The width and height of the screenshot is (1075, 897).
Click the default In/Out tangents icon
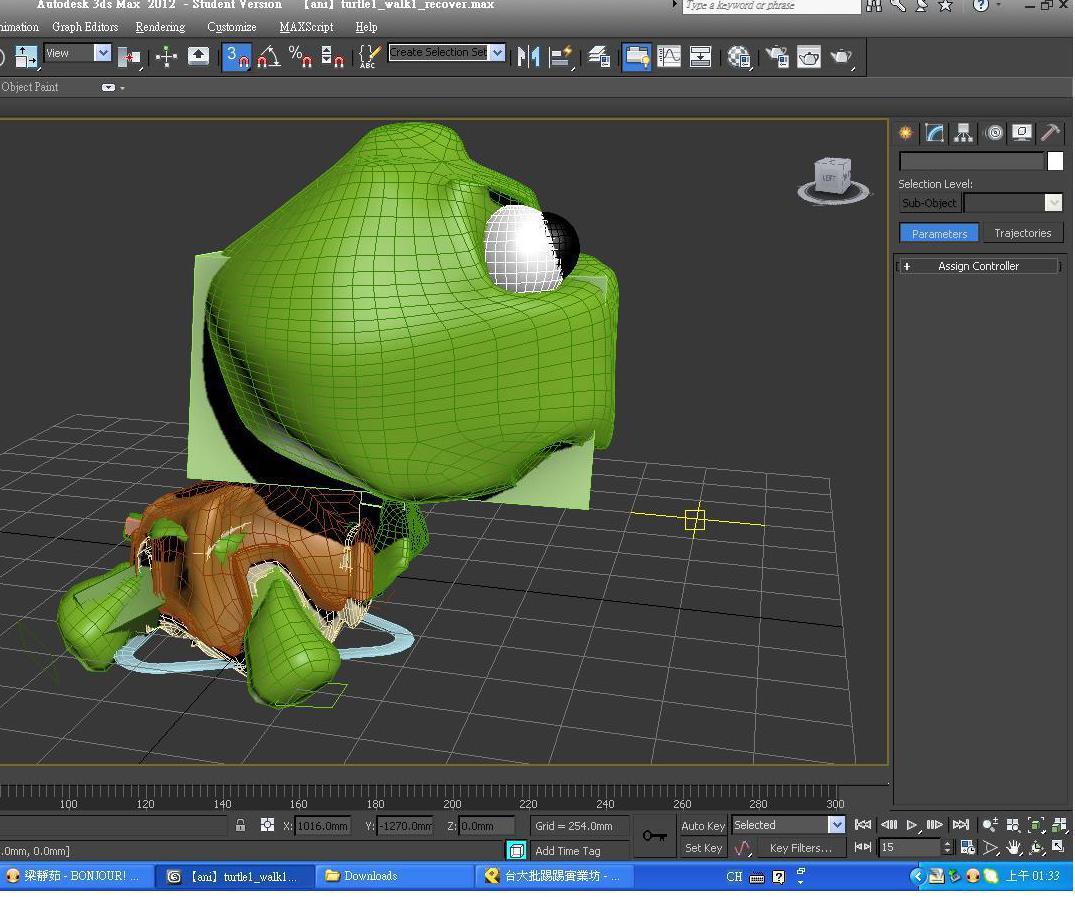pos(742,848)
